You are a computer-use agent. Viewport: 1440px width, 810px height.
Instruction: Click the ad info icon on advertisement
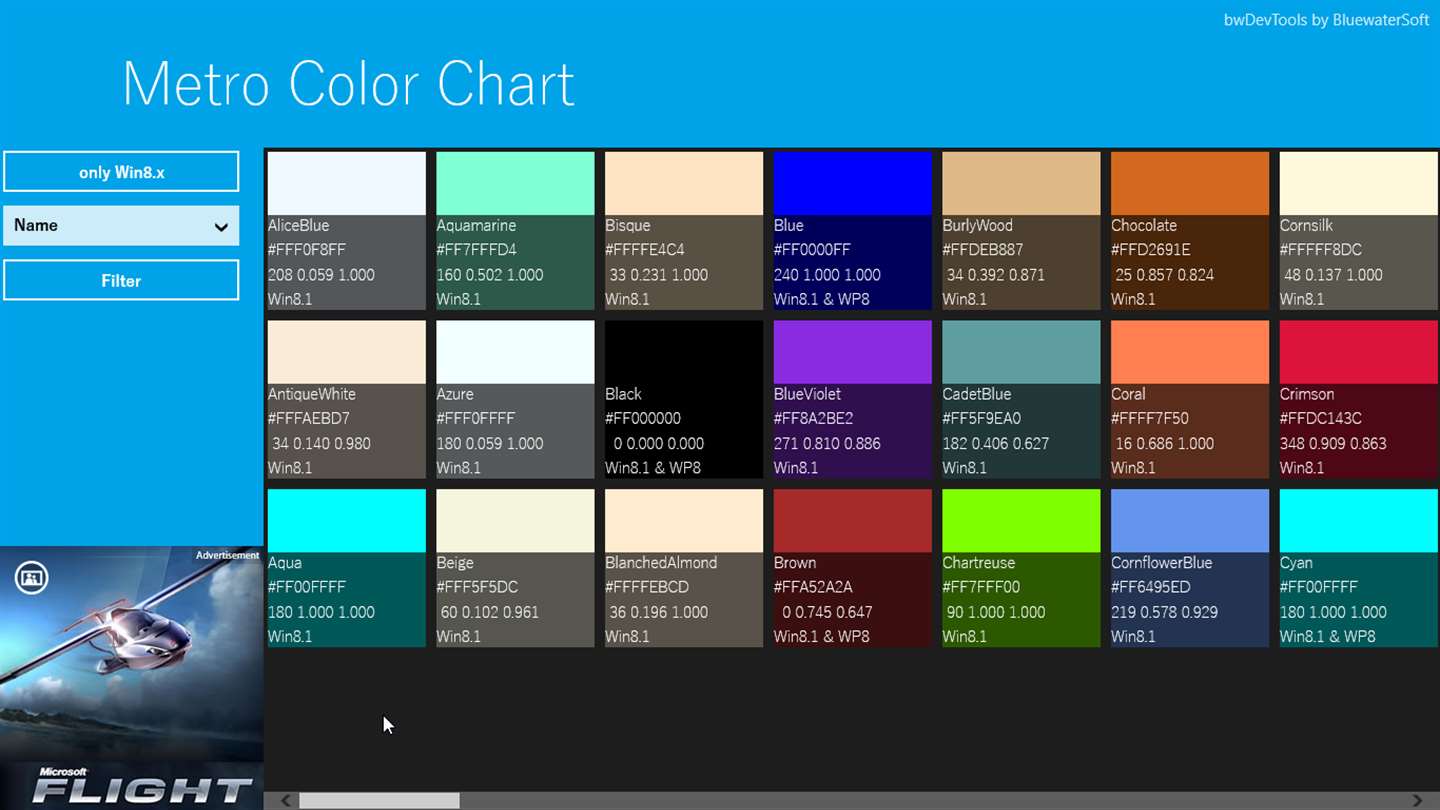pos(31,577)
